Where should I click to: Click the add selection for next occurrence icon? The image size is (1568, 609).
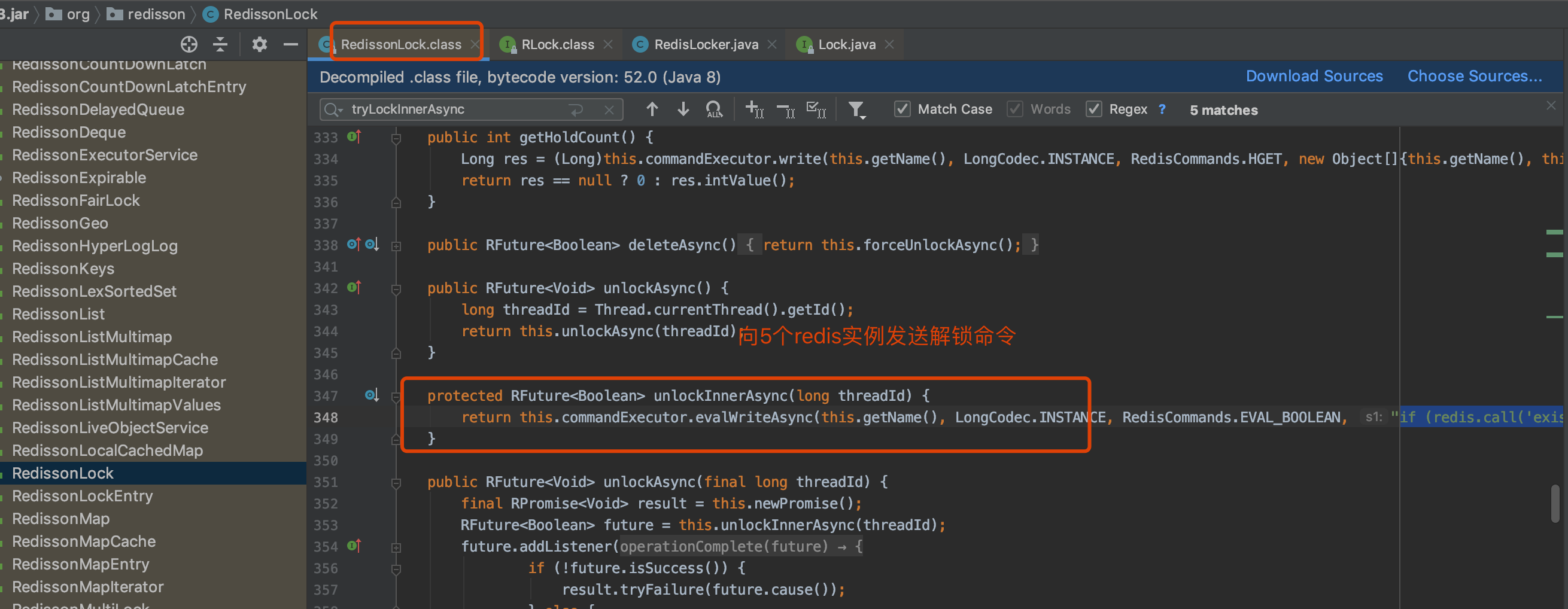click(x=755, y=109)
